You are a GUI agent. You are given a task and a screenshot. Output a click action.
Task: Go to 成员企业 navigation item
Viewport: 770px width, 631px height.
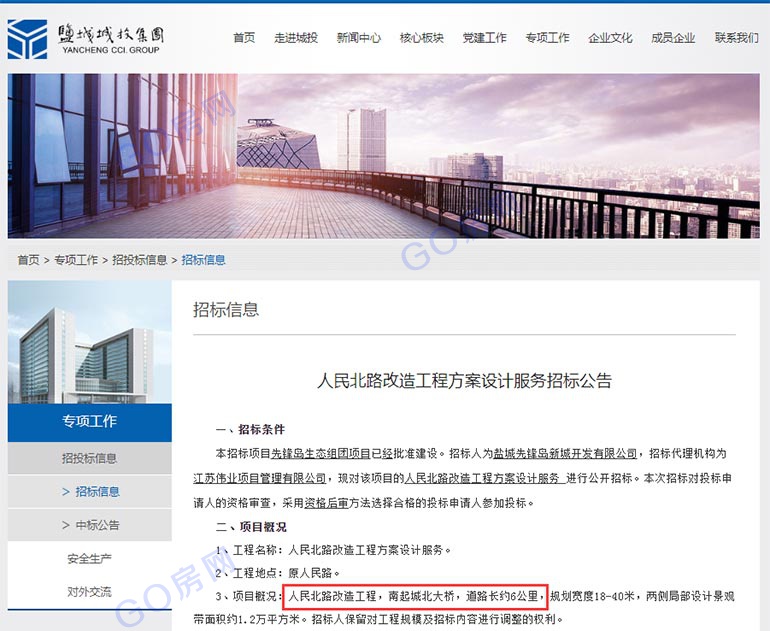click(x=673, y=38)
